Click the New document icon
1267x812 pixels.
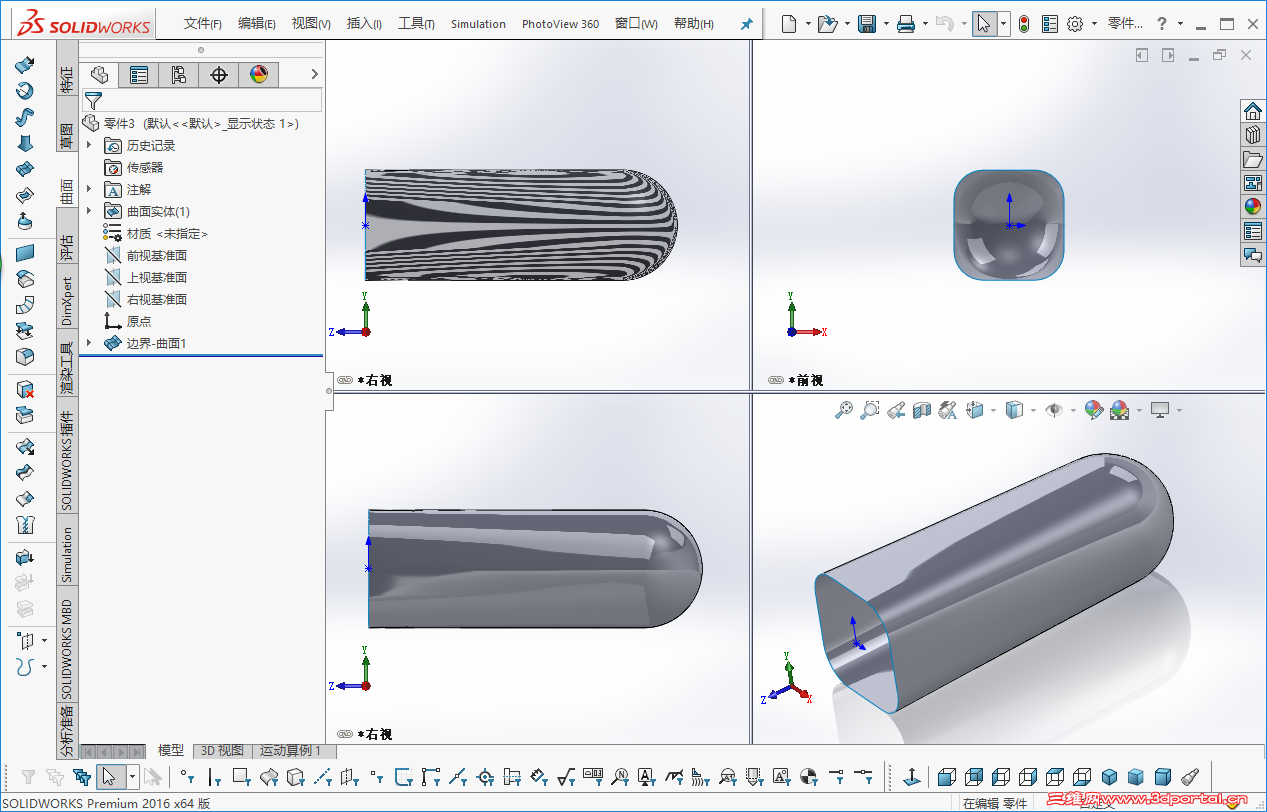(x=789, y=24)
